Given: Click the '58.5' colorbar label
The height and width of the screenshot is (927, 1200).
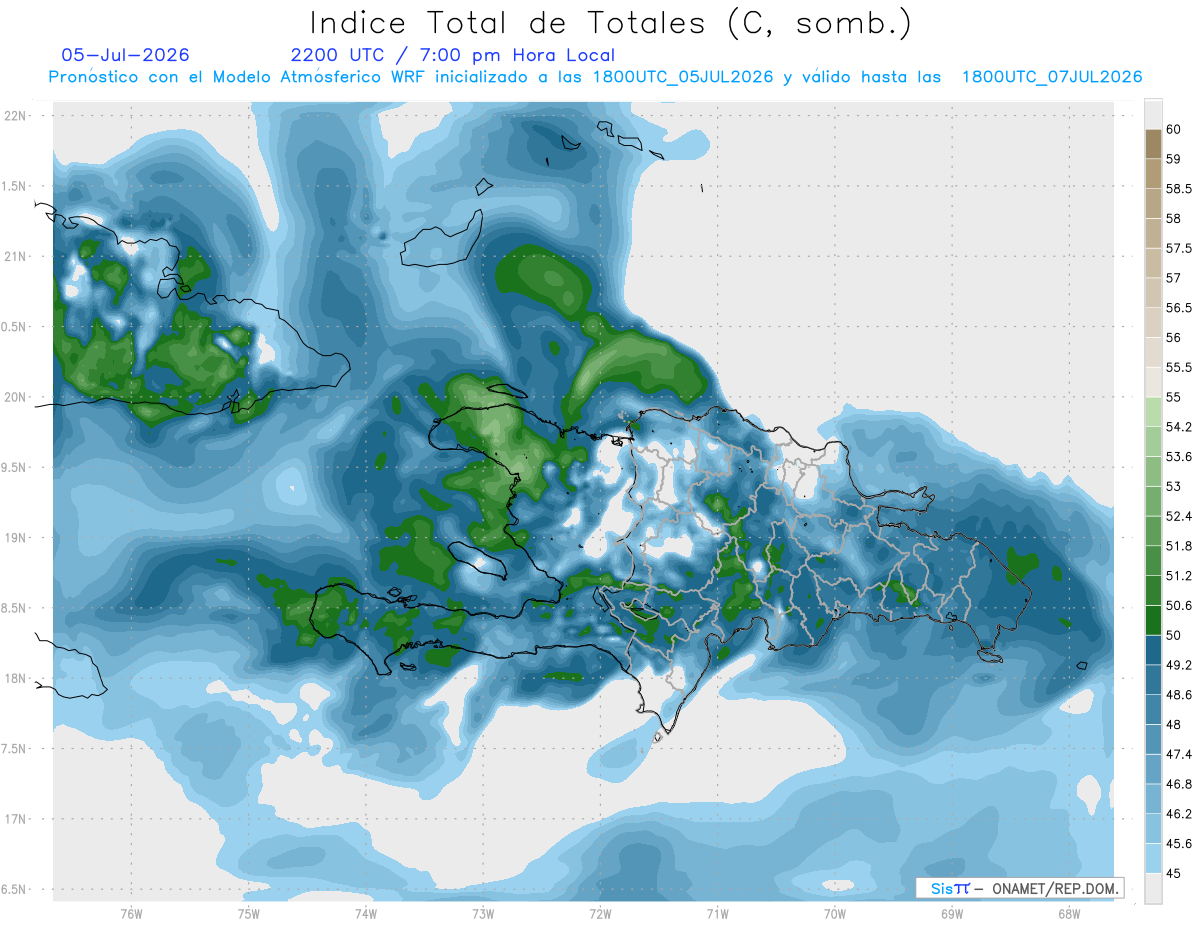Looking at the screenshot, I should pos(1179,188).
